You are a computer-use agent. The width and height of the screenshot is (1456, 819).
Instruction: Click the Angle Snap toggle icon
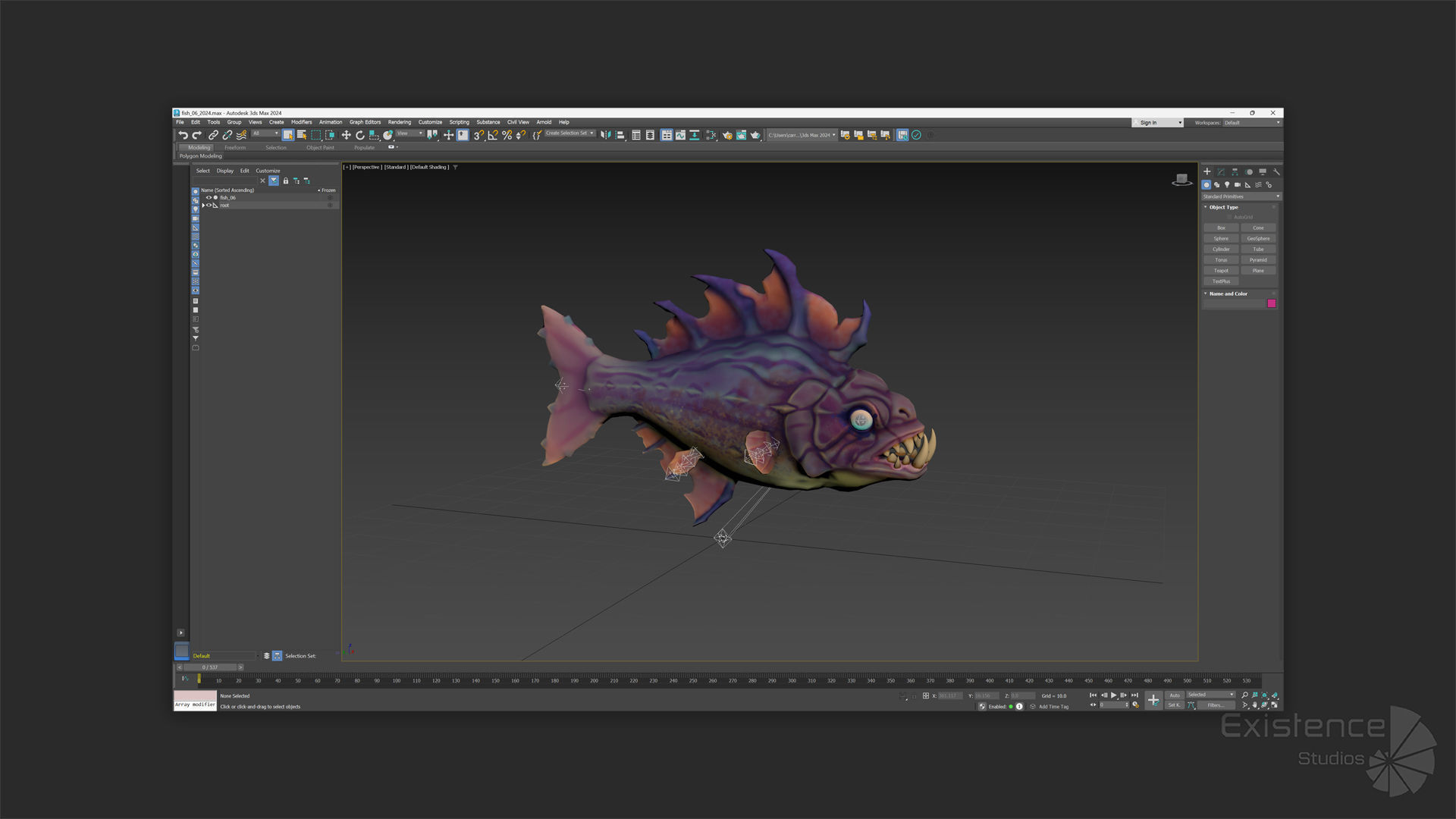[493, 135]
